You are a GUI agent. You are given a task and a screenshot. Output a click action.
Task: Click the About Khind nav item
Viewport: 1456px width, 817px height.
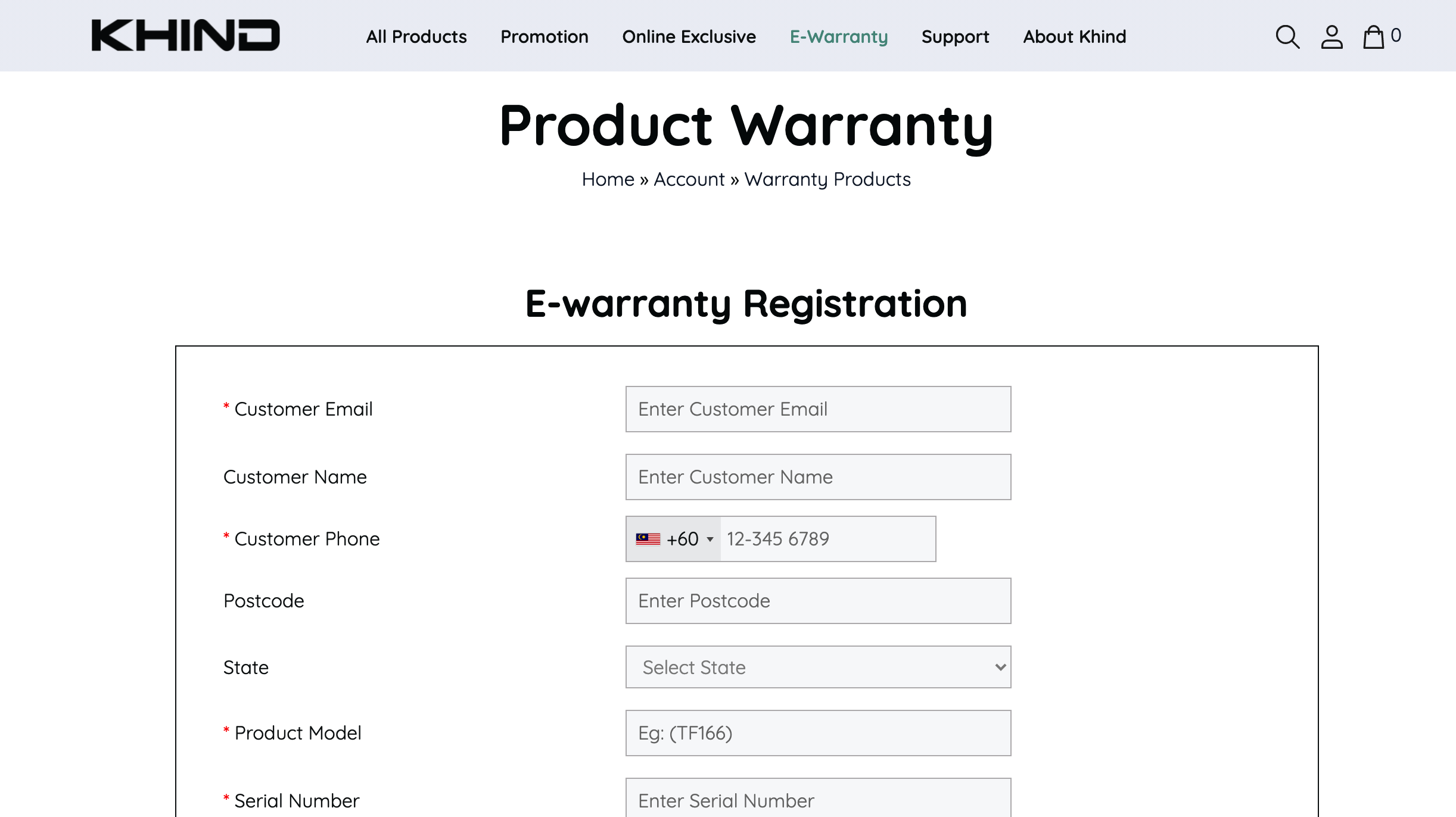[1074, 37]
